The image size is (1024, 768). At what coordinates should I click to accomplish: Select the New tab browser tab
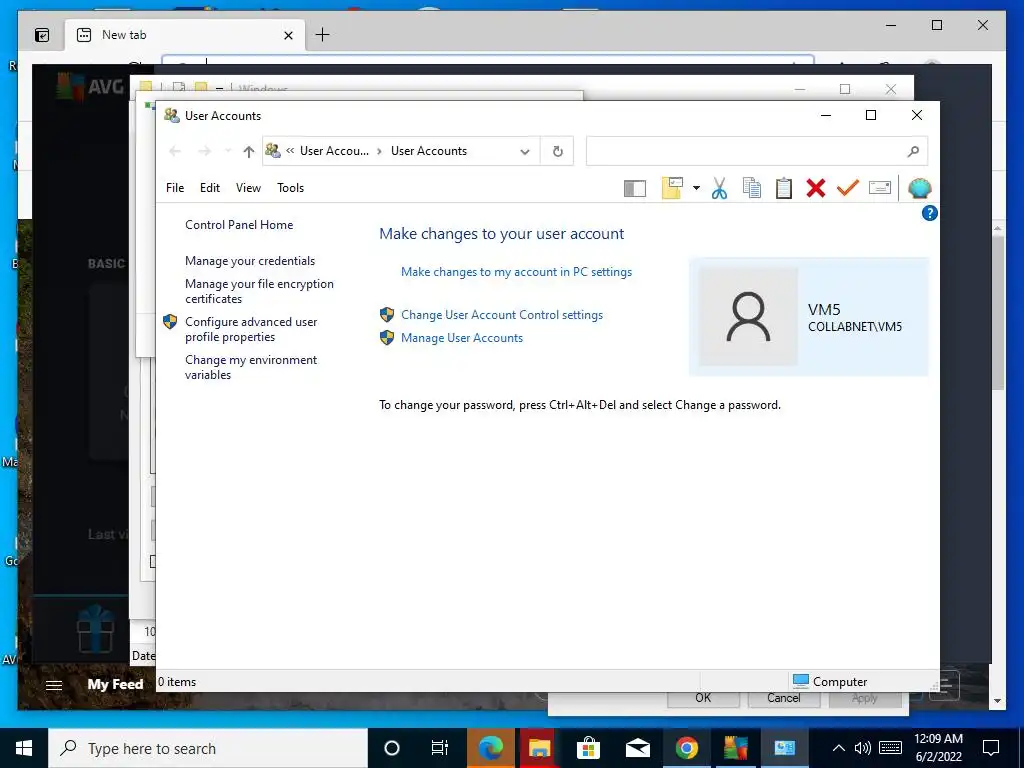[184, 35]
